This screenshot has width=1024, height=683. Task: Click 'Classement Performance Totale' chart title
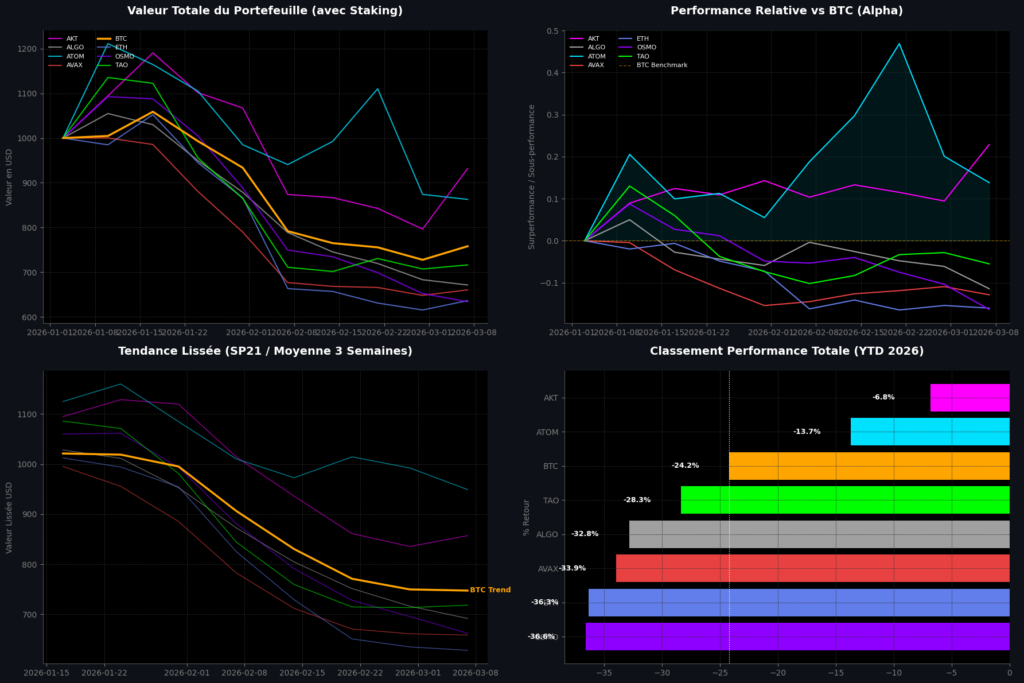[x=786, y=351]
